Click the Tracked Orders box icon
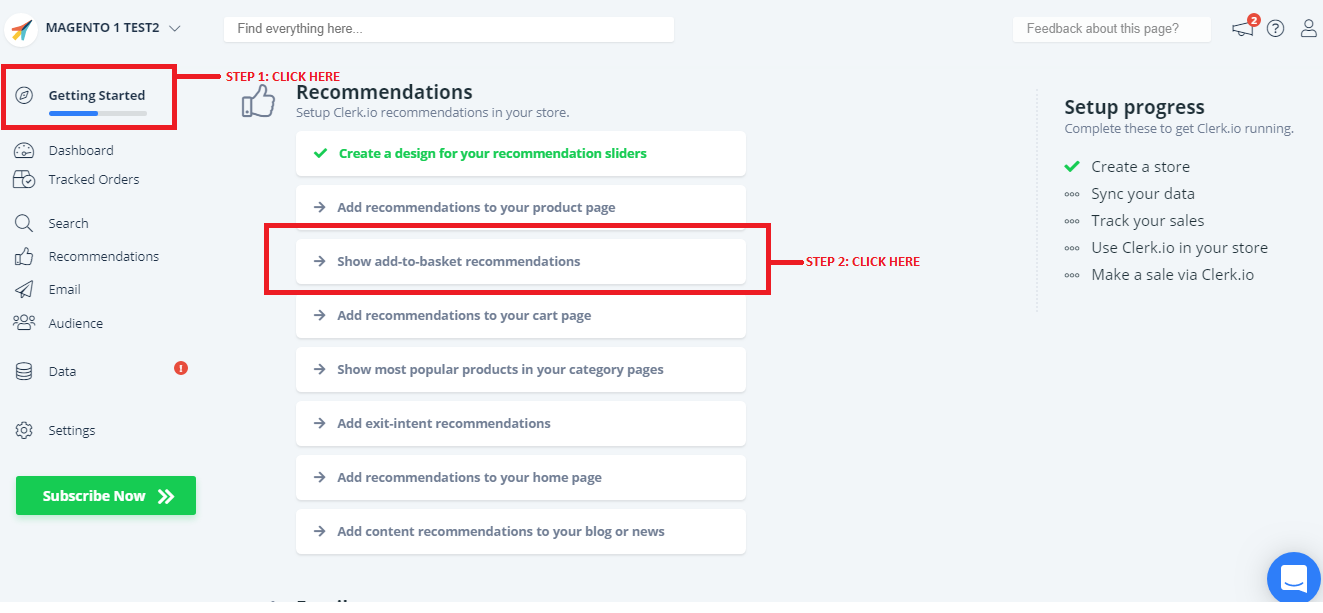This screenshot has height=613, width=1323. (x=25, y=180)
